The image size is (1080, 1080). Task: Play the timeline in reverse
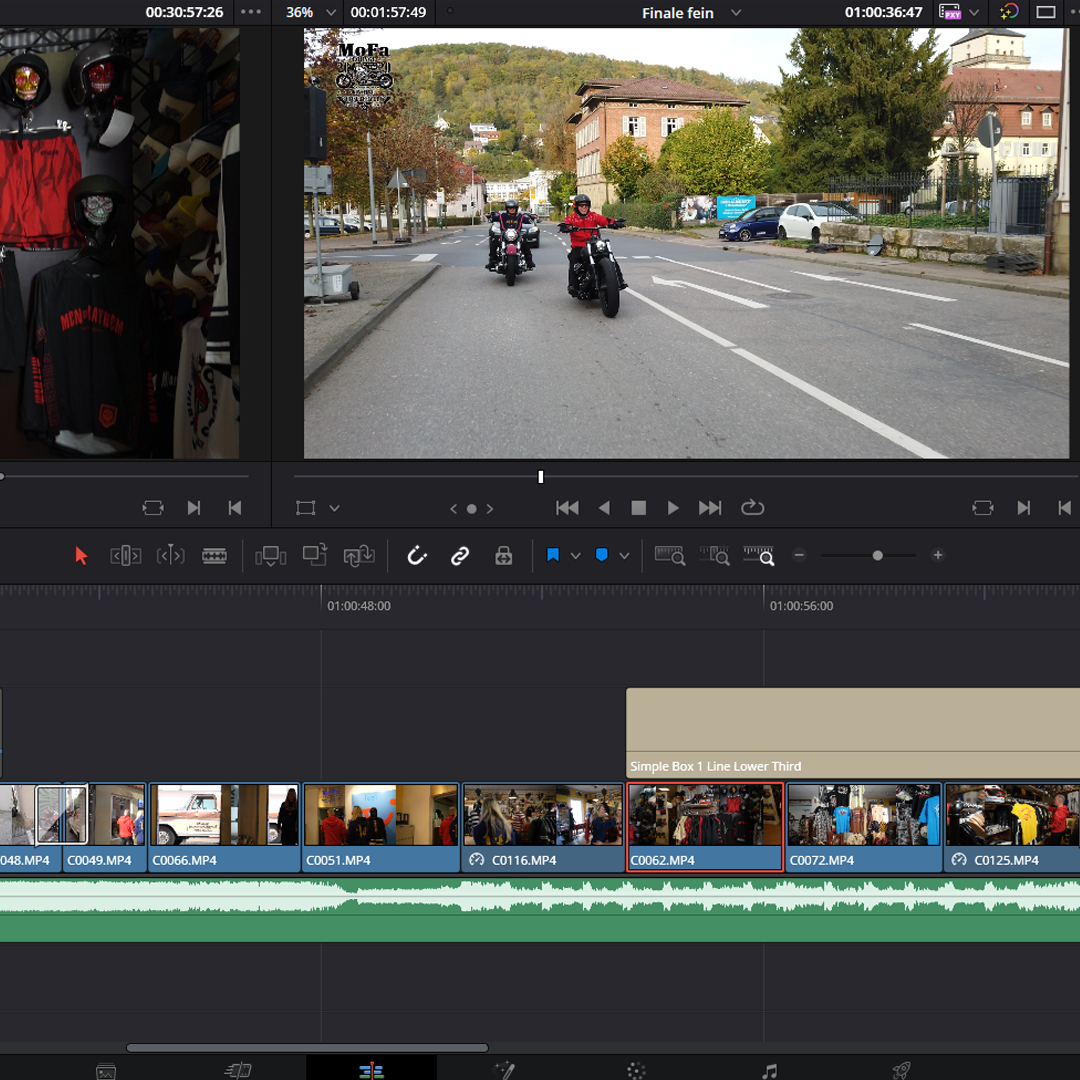click(x=604, y=508)
